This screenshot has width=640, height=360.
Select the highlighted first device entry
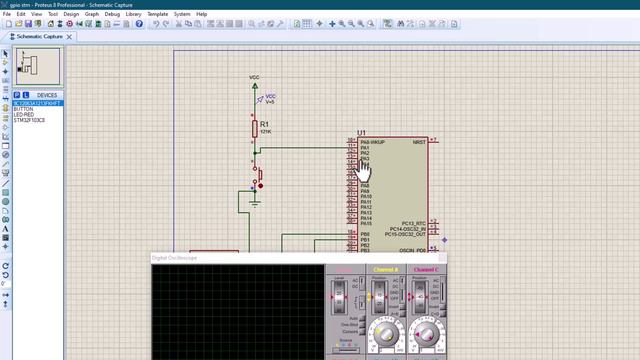pos(38,104)
